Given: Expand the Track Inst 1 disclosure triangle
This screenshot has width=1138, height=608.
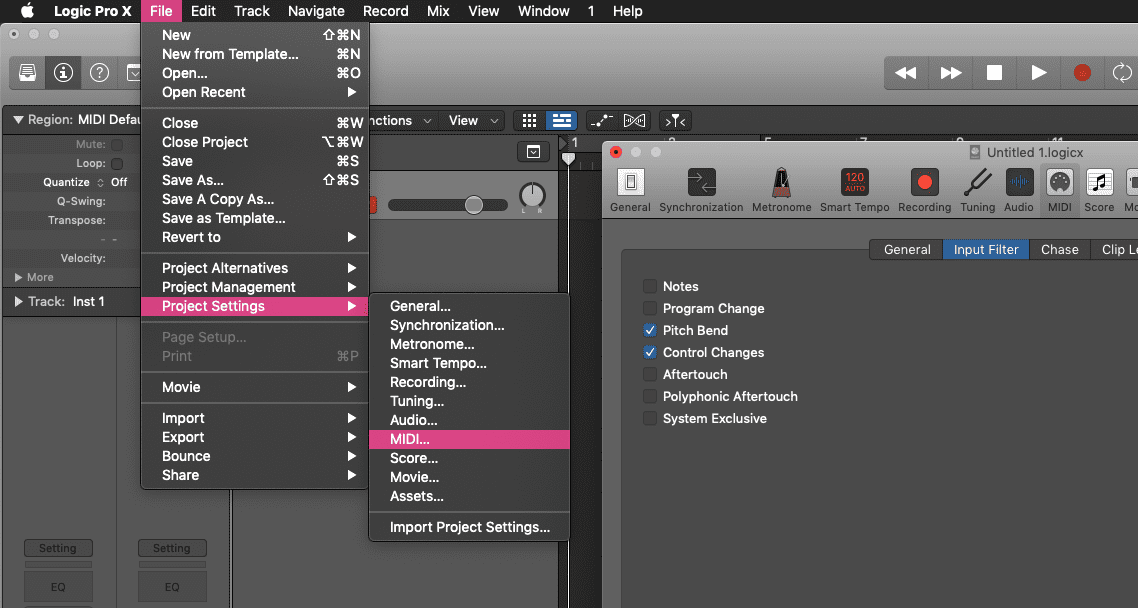Looking at the screenshot, I should [x=18, y=301].
